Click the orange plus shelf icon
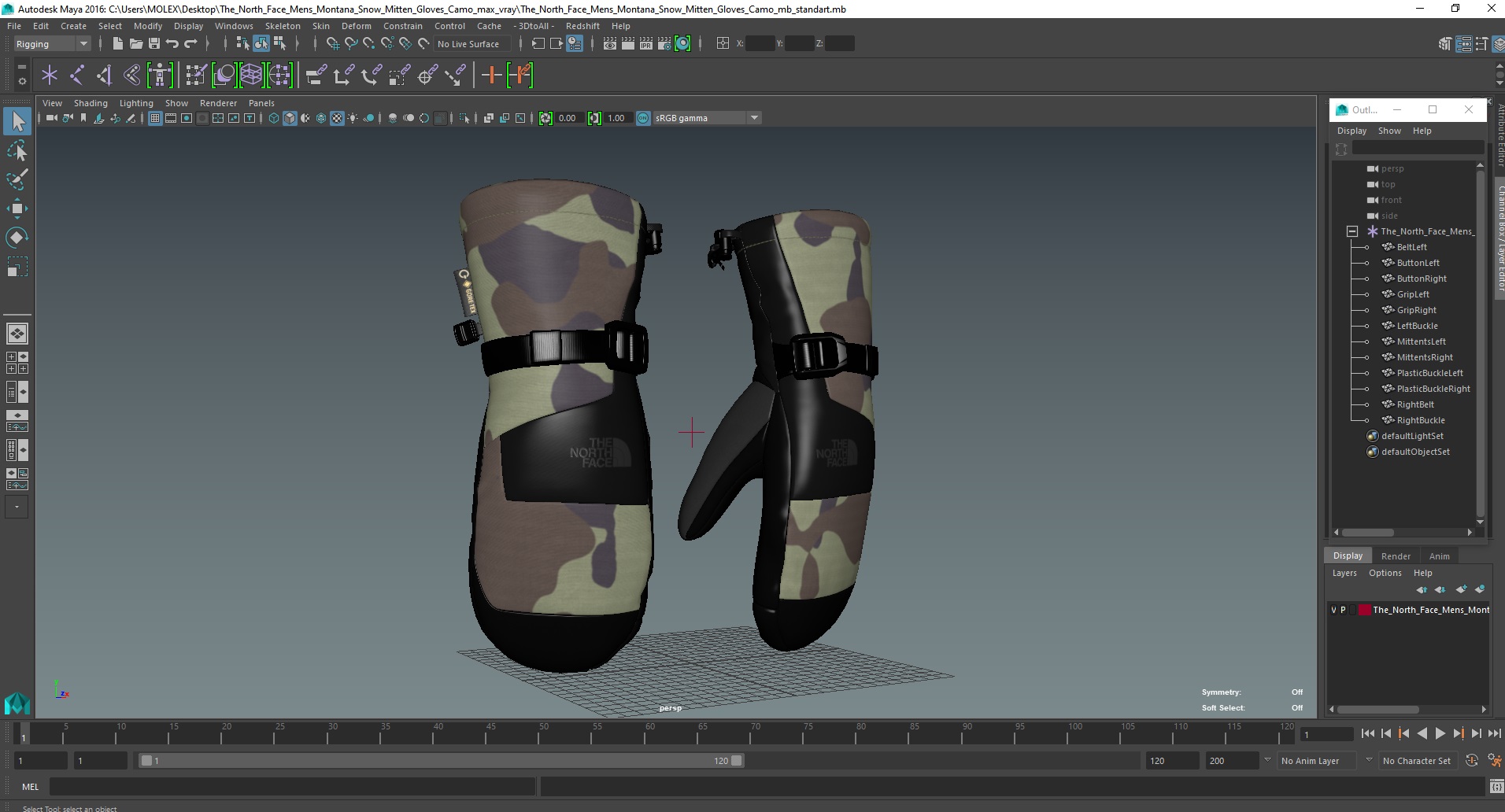The image size is (1505, 812). (492, 76)
